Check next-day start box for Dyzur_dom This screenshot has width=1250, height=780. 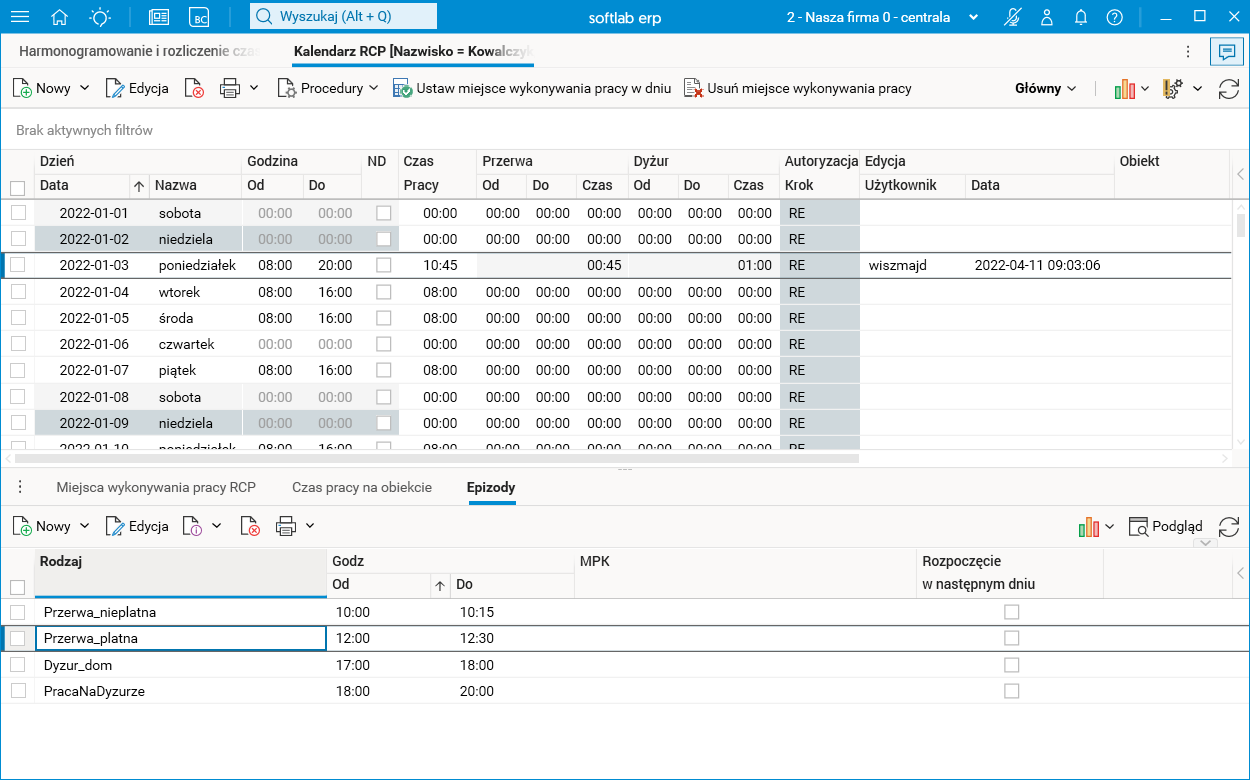[x=1012, y=665]
